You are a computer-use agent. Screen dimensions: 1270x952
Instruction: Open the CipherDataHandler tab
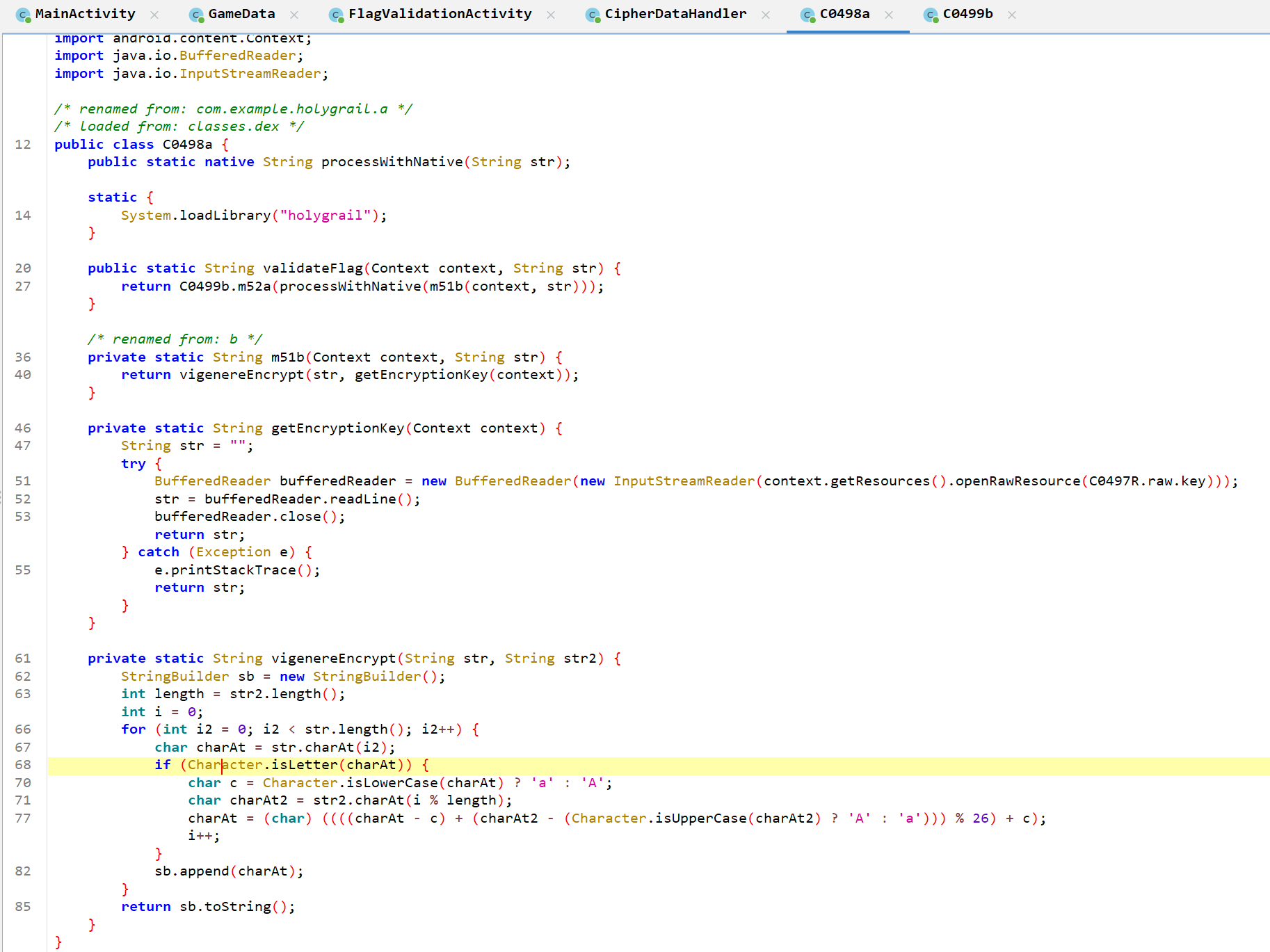coord(675,14)
